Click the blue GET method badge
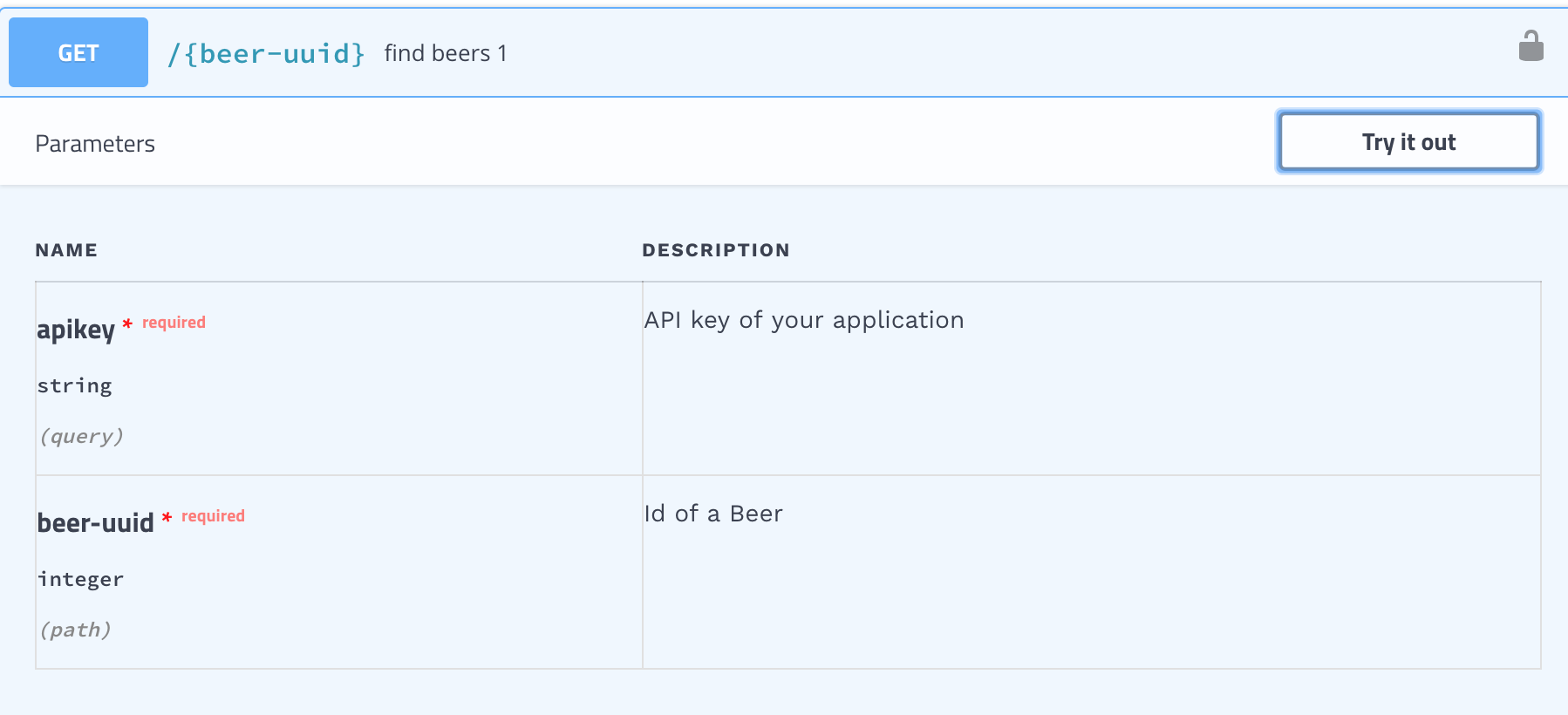The width and height of the screenshot is (1568, 715). [78, 52]
